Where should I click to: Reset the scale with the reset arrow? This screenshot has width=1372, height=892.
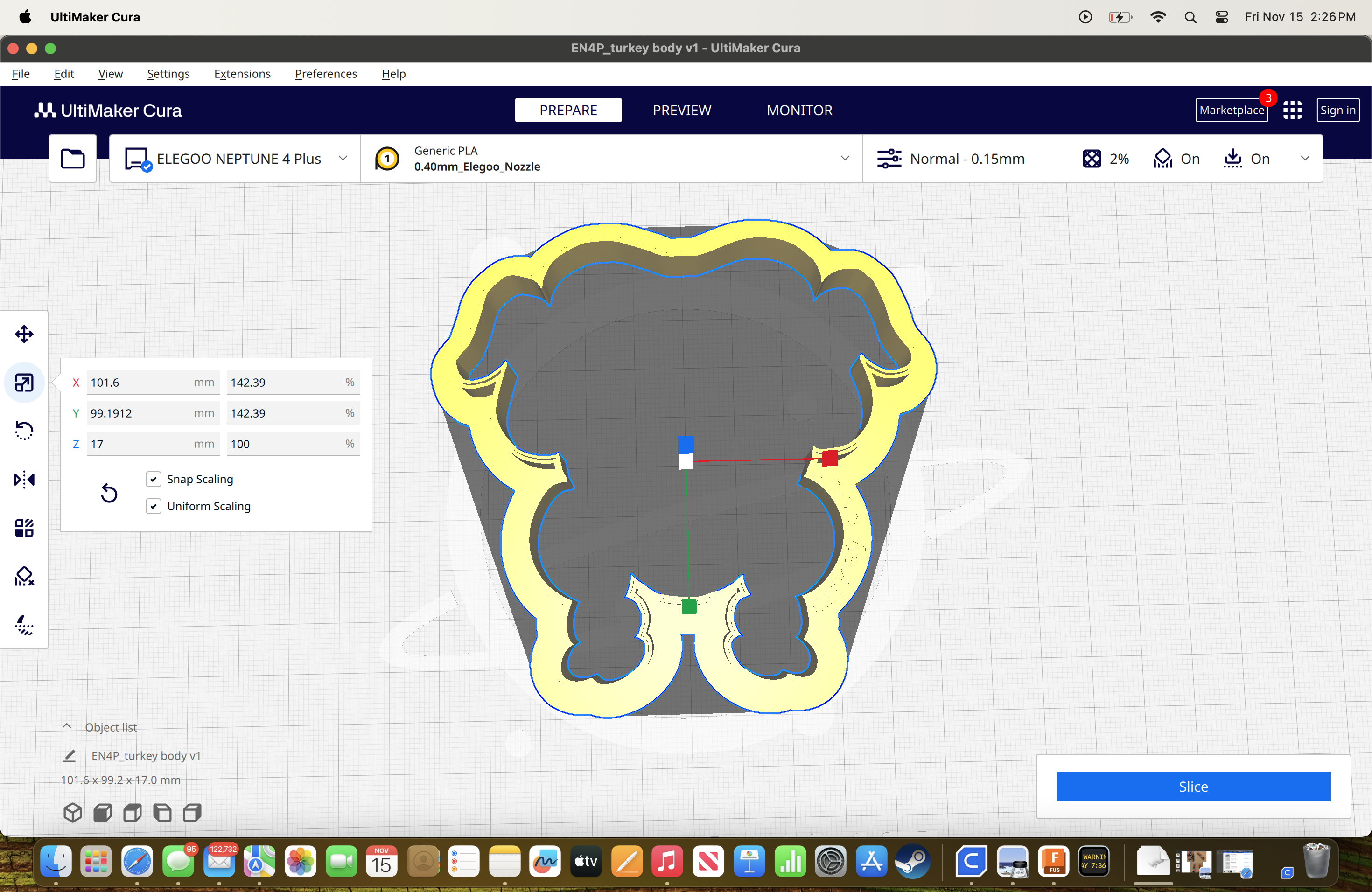tap(109, 493)
